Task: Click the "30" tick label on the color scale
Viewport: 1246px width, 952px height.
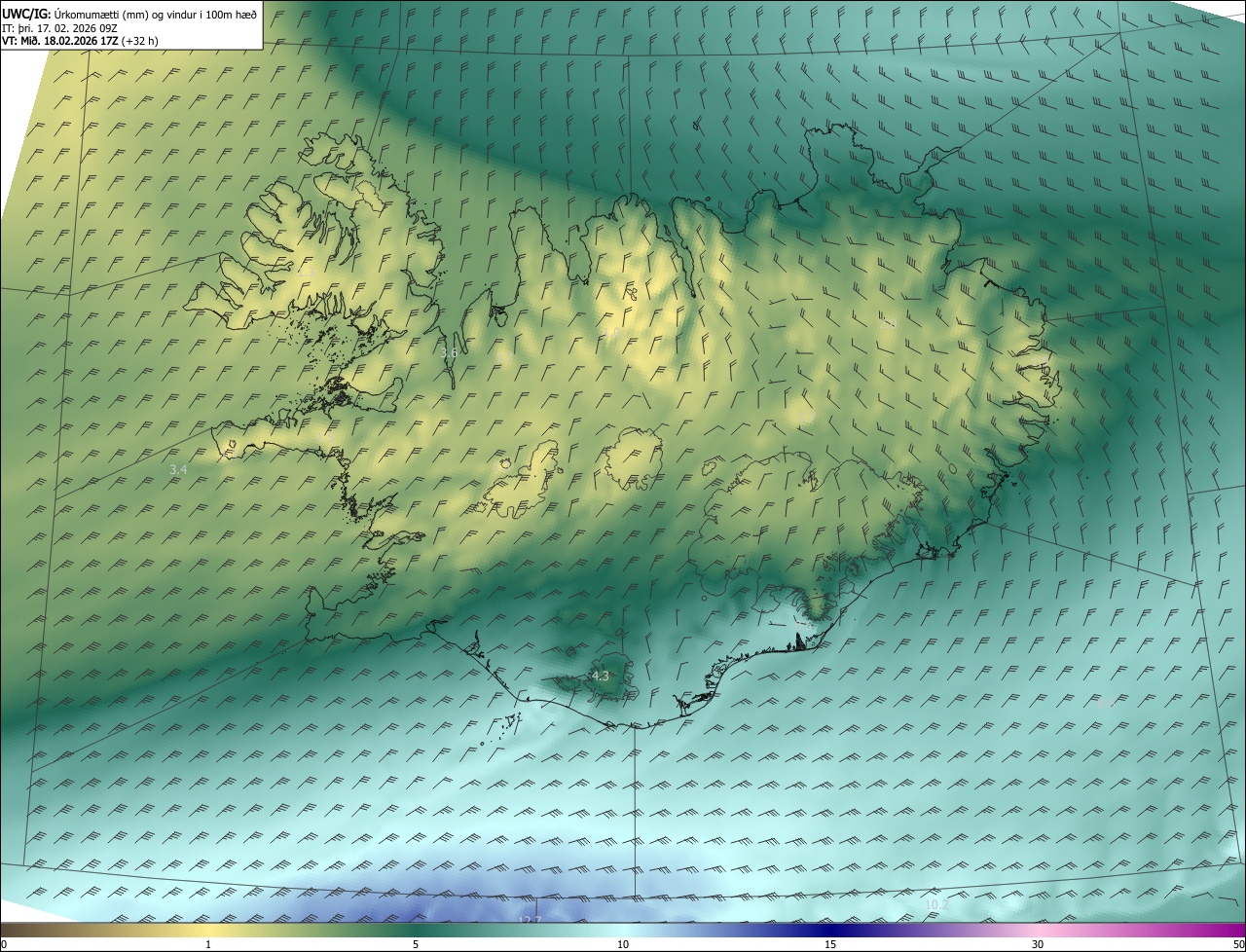Action: point(1038,944)
